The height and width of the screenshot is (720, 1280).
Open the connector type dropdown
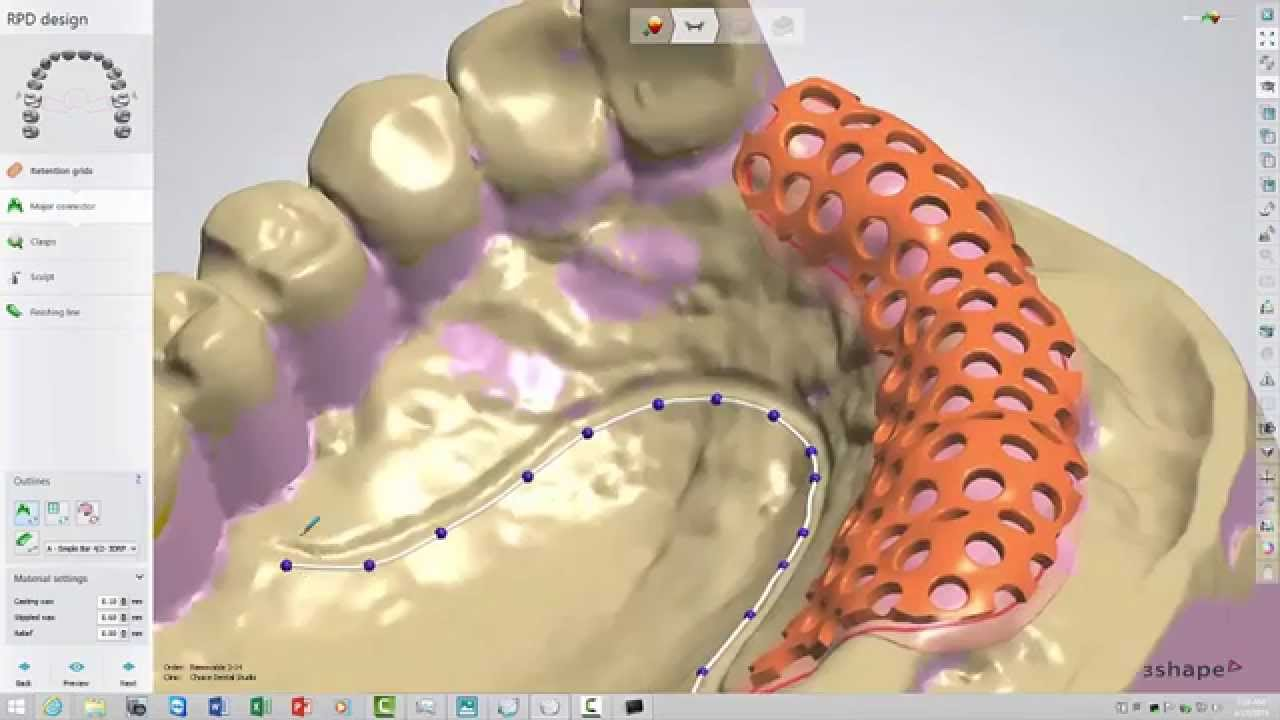point(91,549)
